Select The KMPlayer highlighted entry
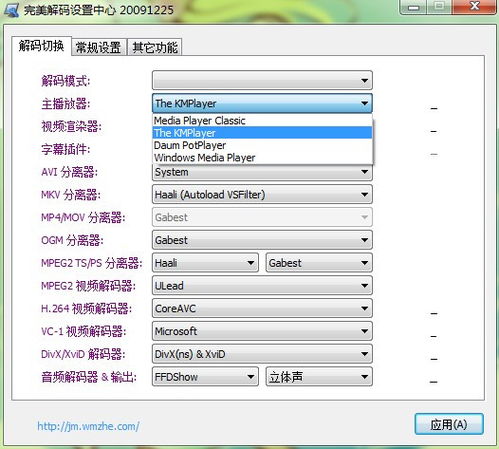This screenshot has width=499, height=449. (x=262, y=133)
